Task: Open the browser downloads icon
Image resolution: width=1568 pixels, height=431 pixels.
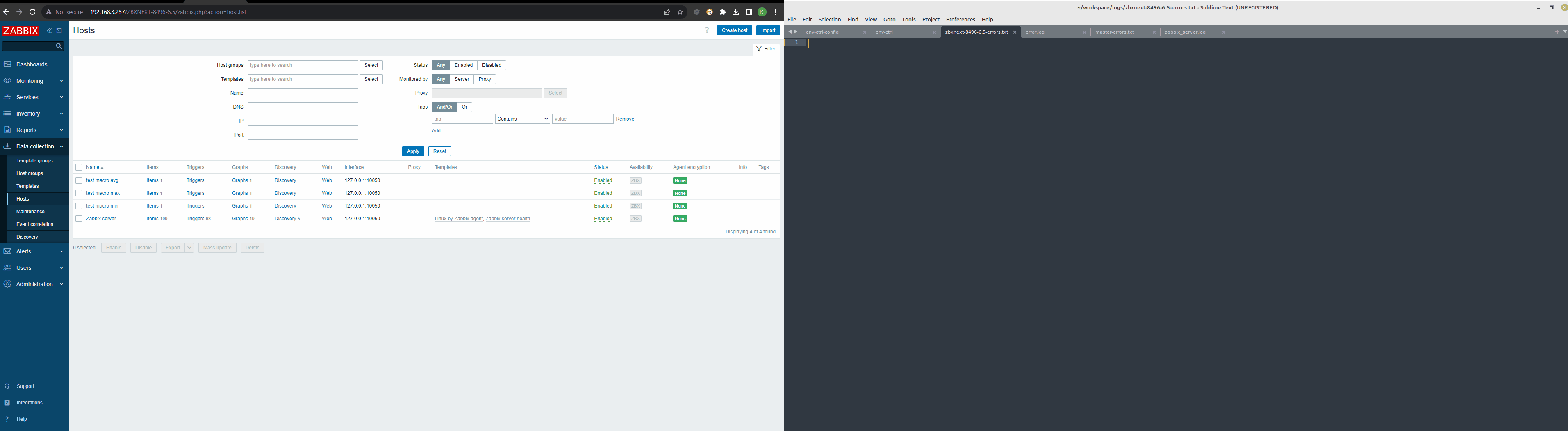Action: pos(735,12)
